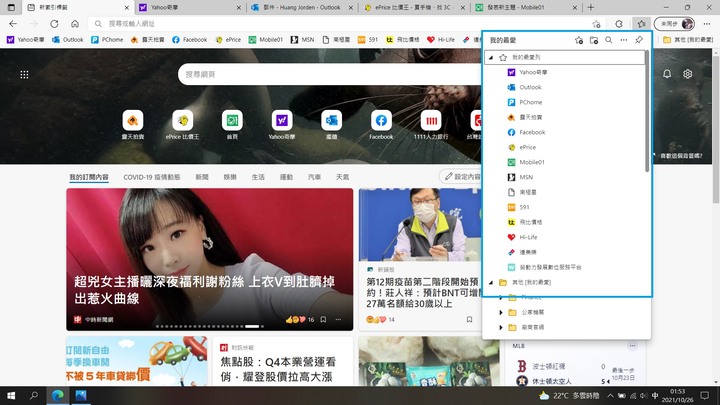Switch to the Mobile01 tab
The width and height of the screenshot is (720, 405).
pyautogui.click(x=527, y=7)
